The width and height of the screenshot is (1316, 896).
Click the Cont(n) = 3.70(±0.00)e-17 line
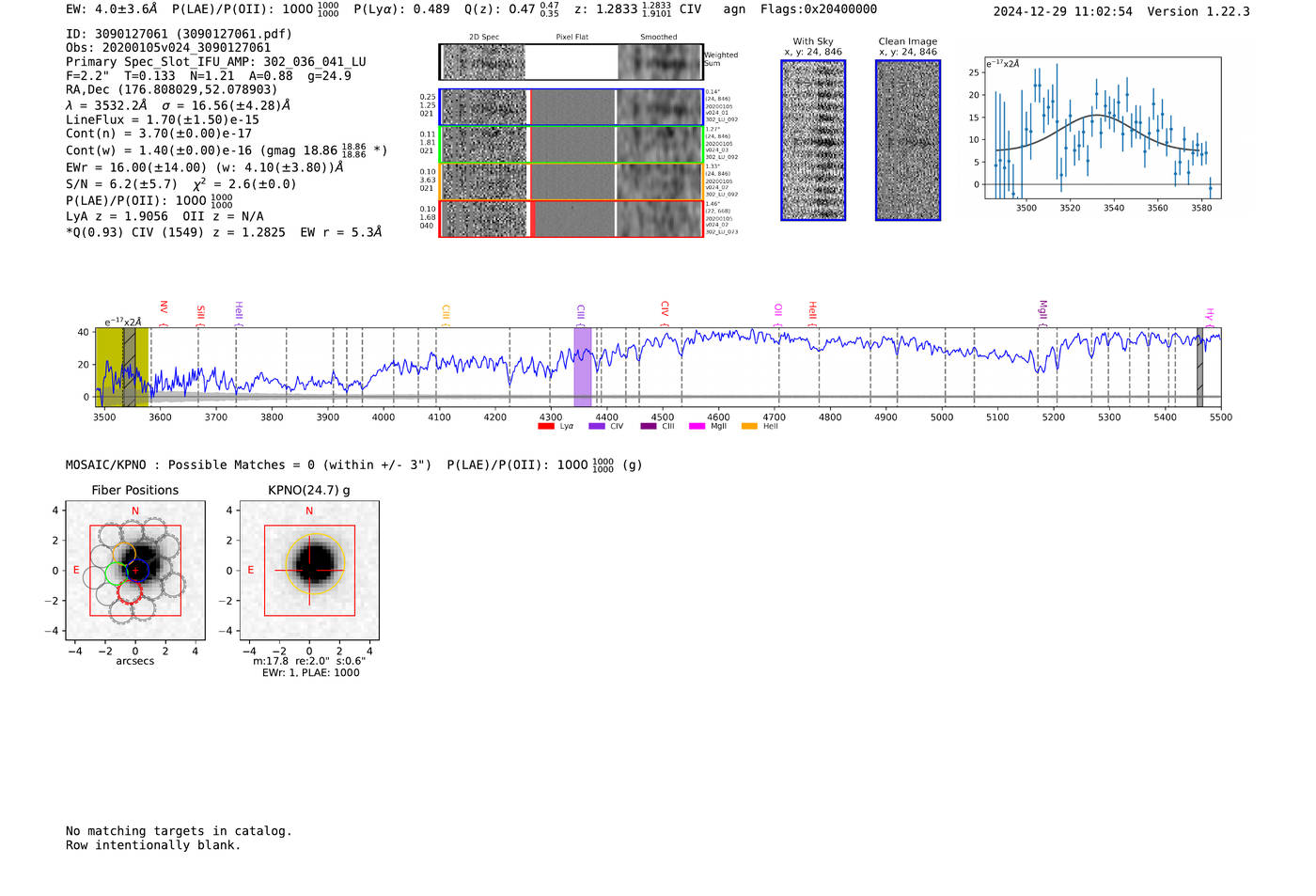click(159, 134)
